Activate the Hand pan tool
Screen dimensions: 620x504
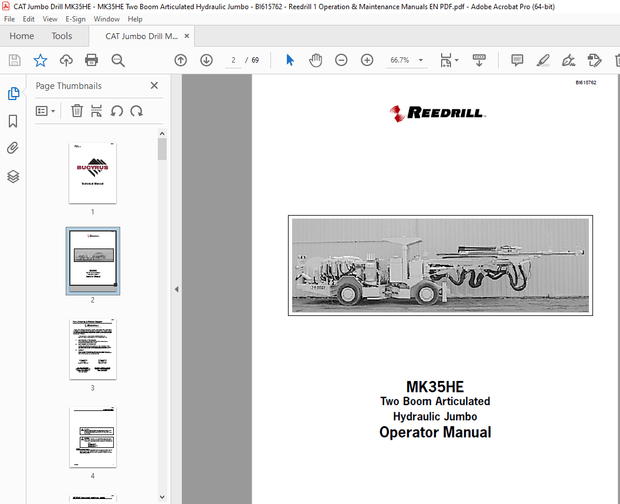(316, 60)
